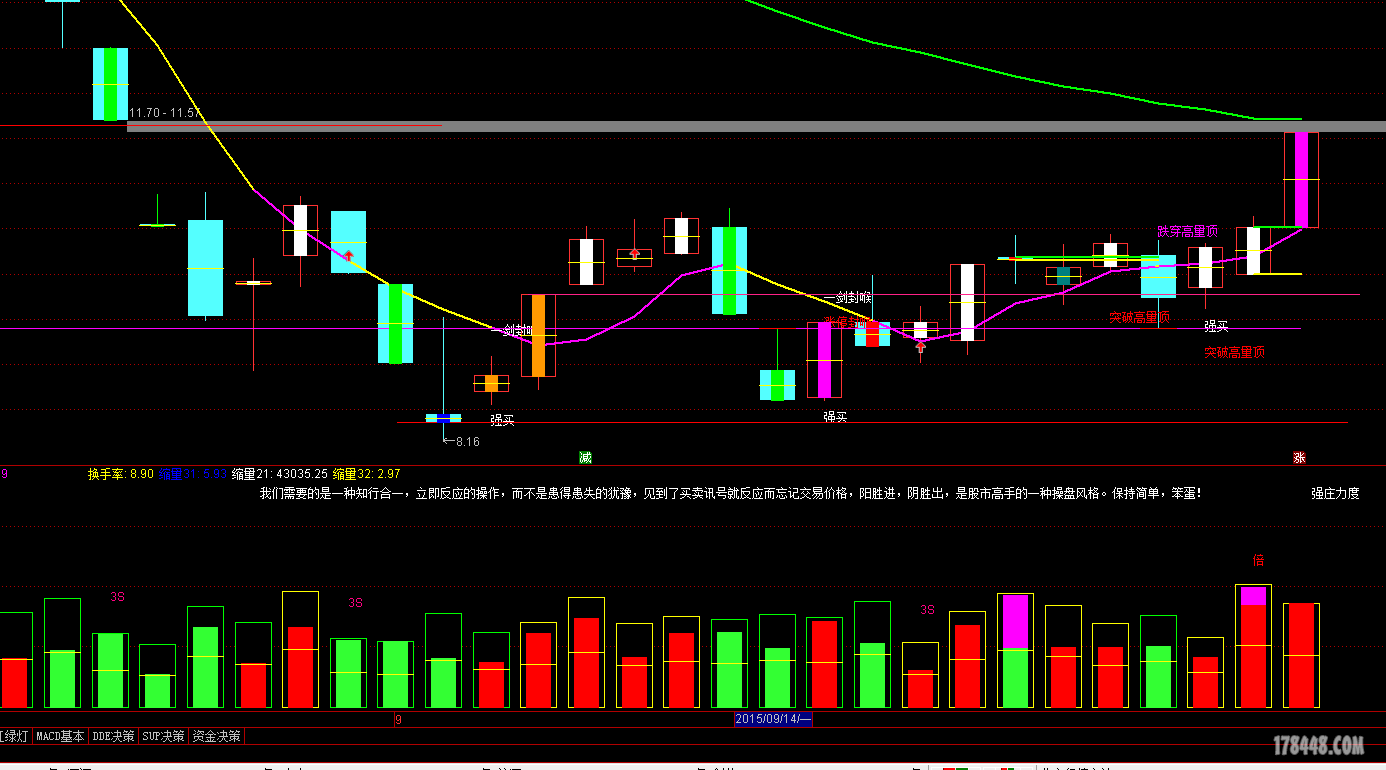This screenshot has width=1386, height=770.
Task: Click the 8.16 low price label
Action: [461, 441]
